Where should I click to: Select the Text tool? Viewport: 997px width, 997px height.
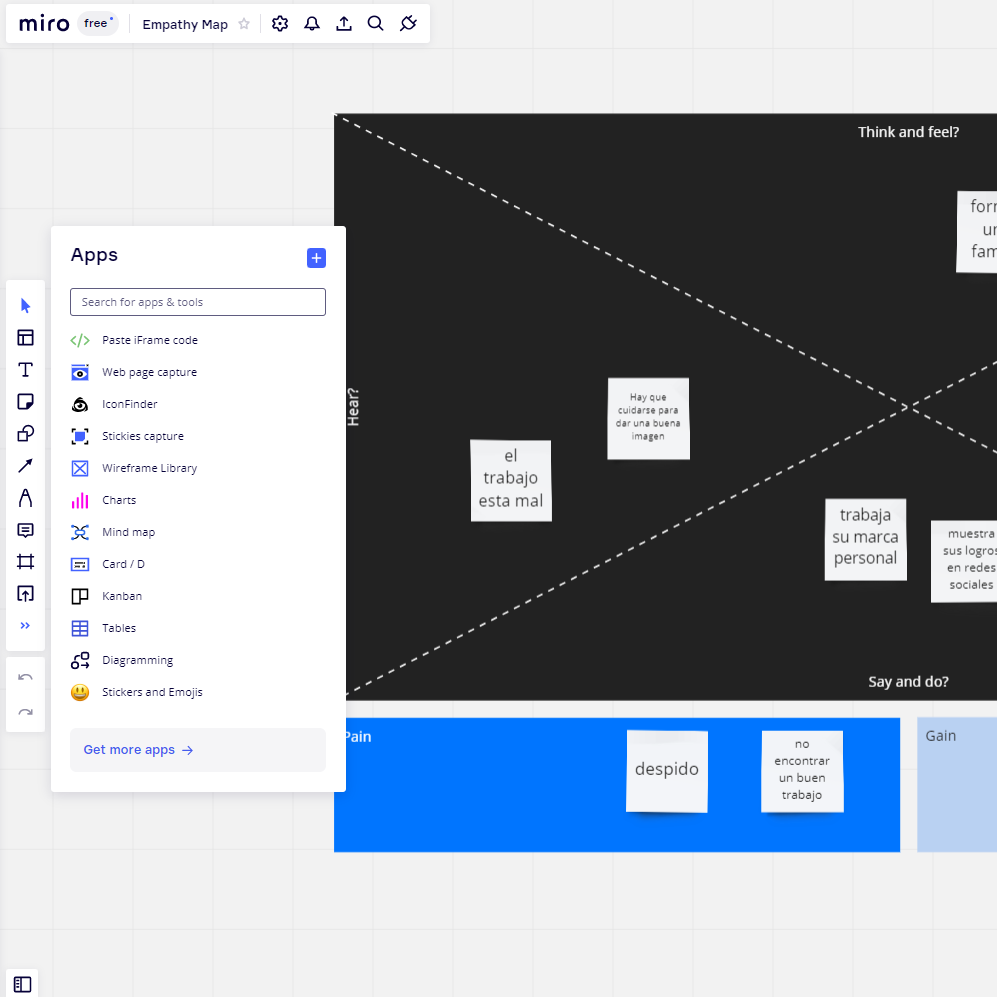click(x=25, y=370)
